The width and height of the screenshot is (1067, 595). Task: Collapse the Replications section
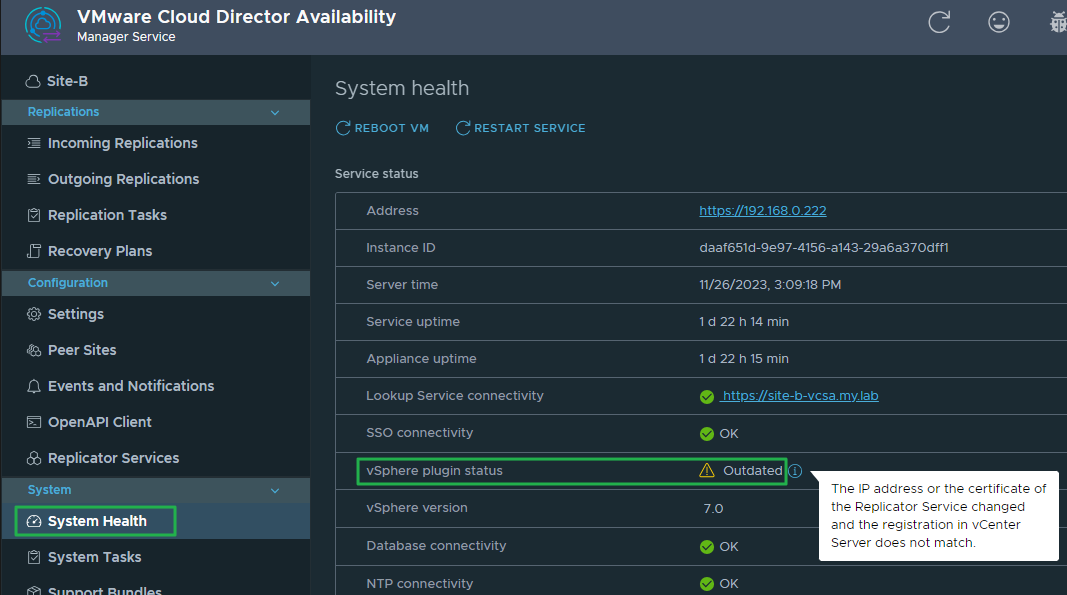275,112
